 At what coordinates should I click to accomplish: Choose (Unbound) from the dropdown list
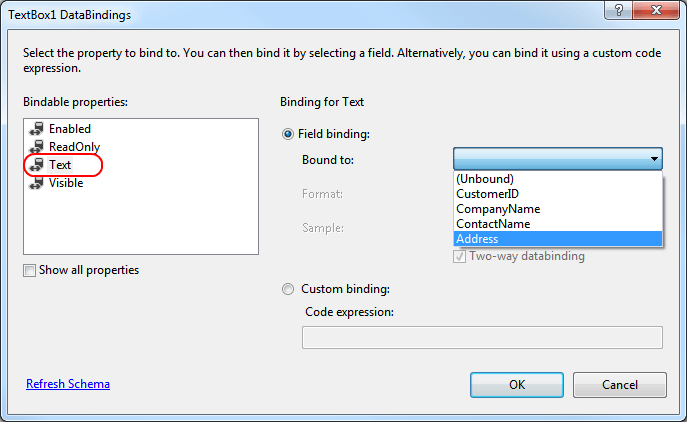(x=486, y=179)
